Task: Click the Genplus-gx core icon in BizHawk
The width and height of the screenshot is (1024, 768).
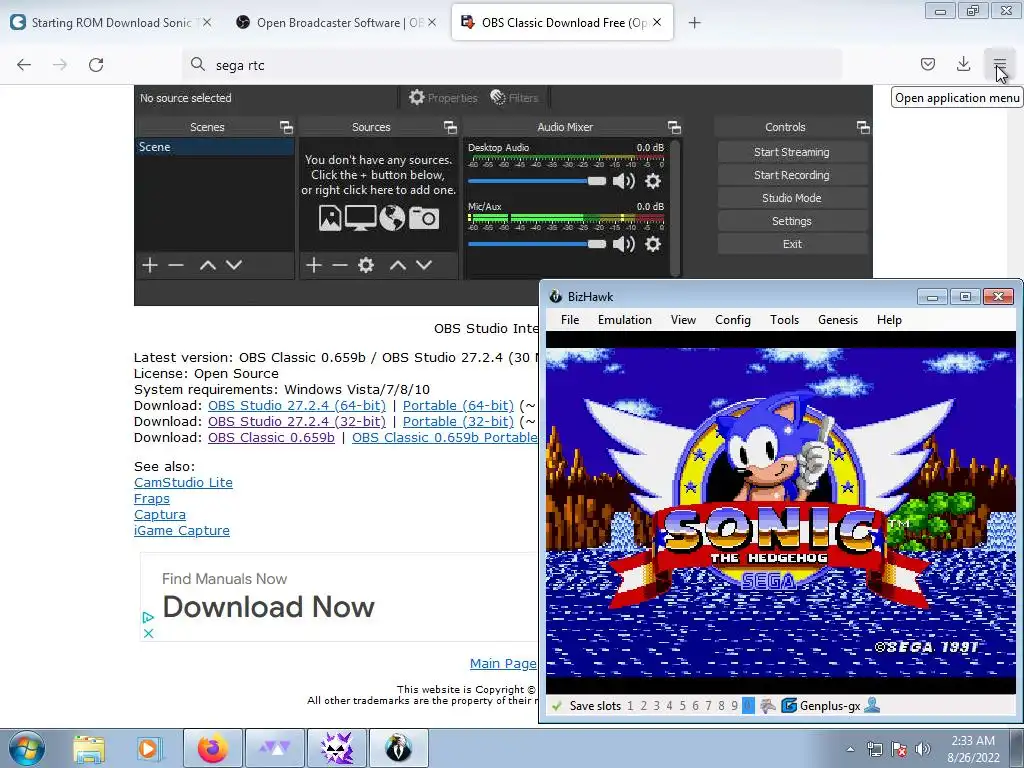Action: click(789, 705)
